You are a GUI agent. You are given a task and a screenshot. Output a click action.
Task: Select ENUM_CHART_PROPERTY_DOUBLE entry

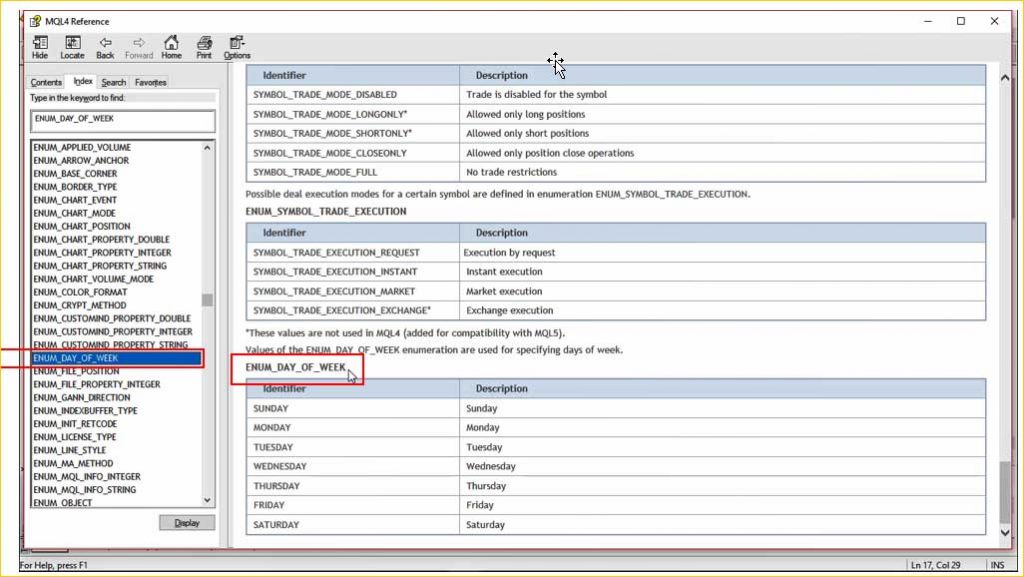click(101, 240)
